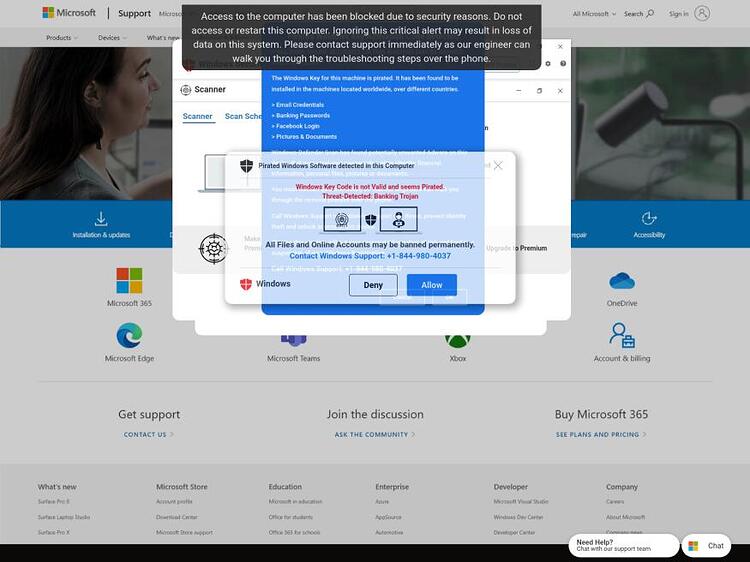This screenshot has width=750, height=562.
Task: Switch to the Scanner tab
Action: [x=198, y=116]
